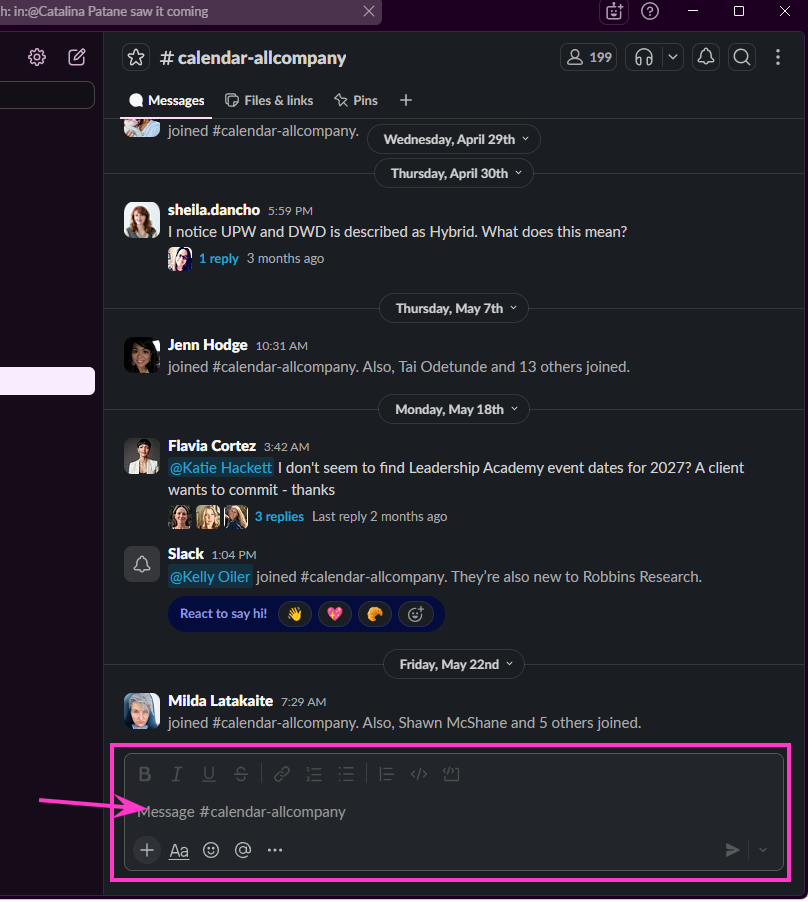Image resolution: width=808 pixels, height=902 pixels.
Task: Expand the Thursday, May 7th date menu
Action: [454, 308]
